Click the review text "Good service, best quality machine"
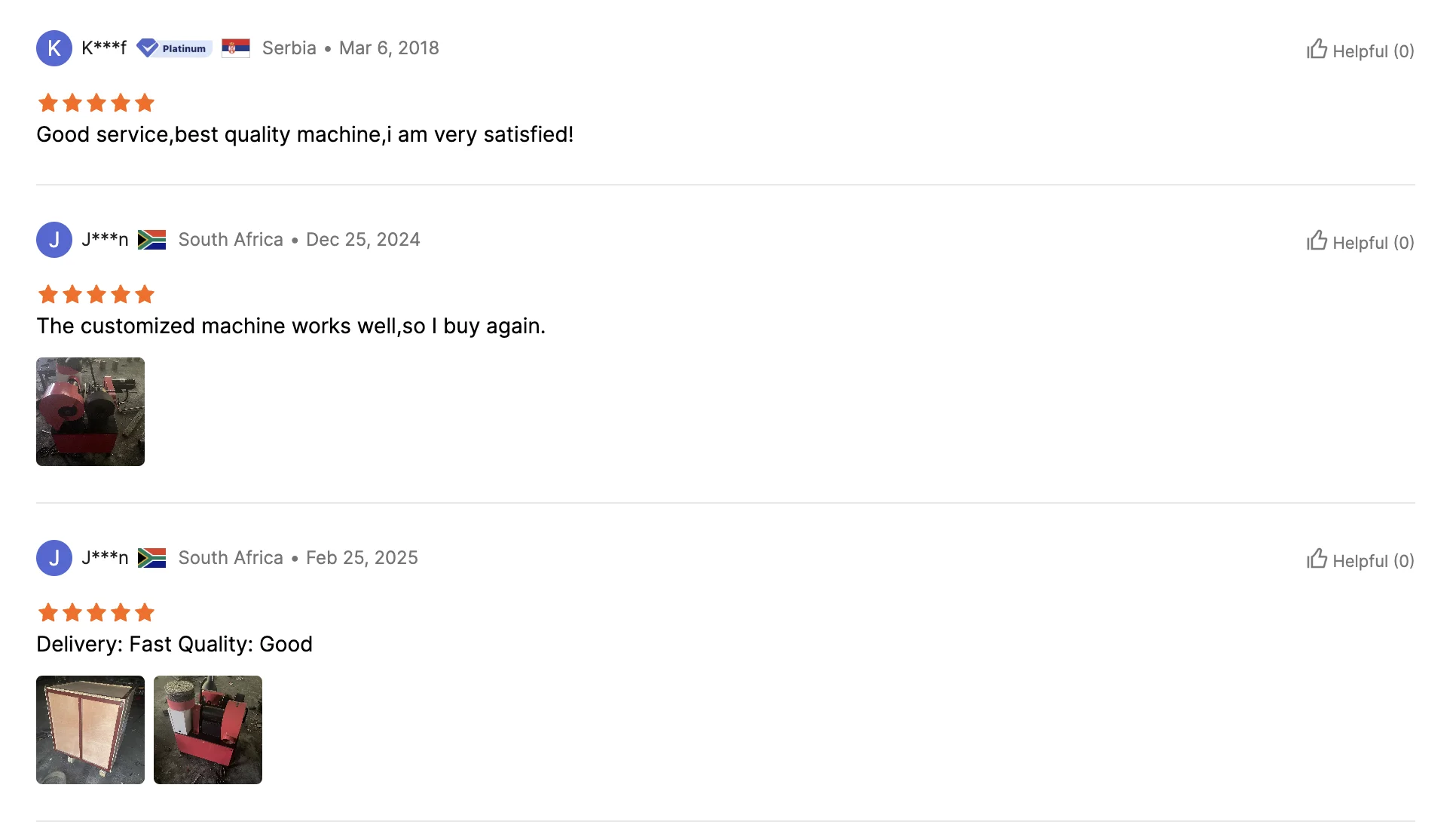This screenshot has height=840, width=1456. (x=304, y=134)
